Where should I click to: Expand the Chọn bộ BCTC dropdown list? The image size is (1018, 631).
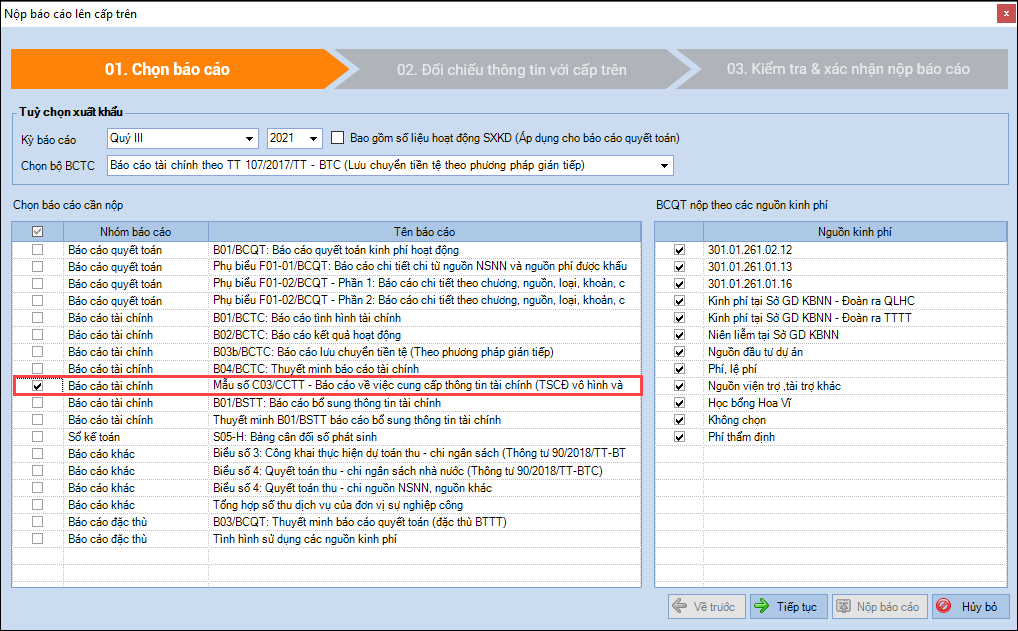(664, 165)
